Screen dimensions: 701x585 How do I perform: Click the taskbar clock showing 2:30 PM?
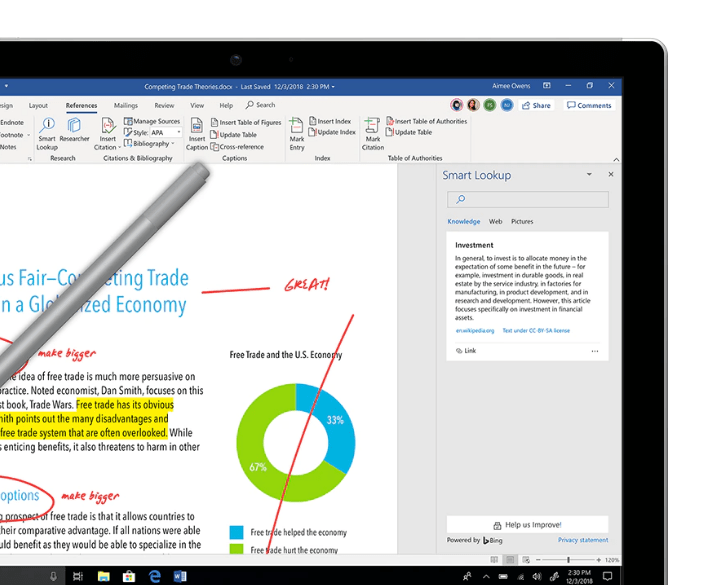(579, 577)
